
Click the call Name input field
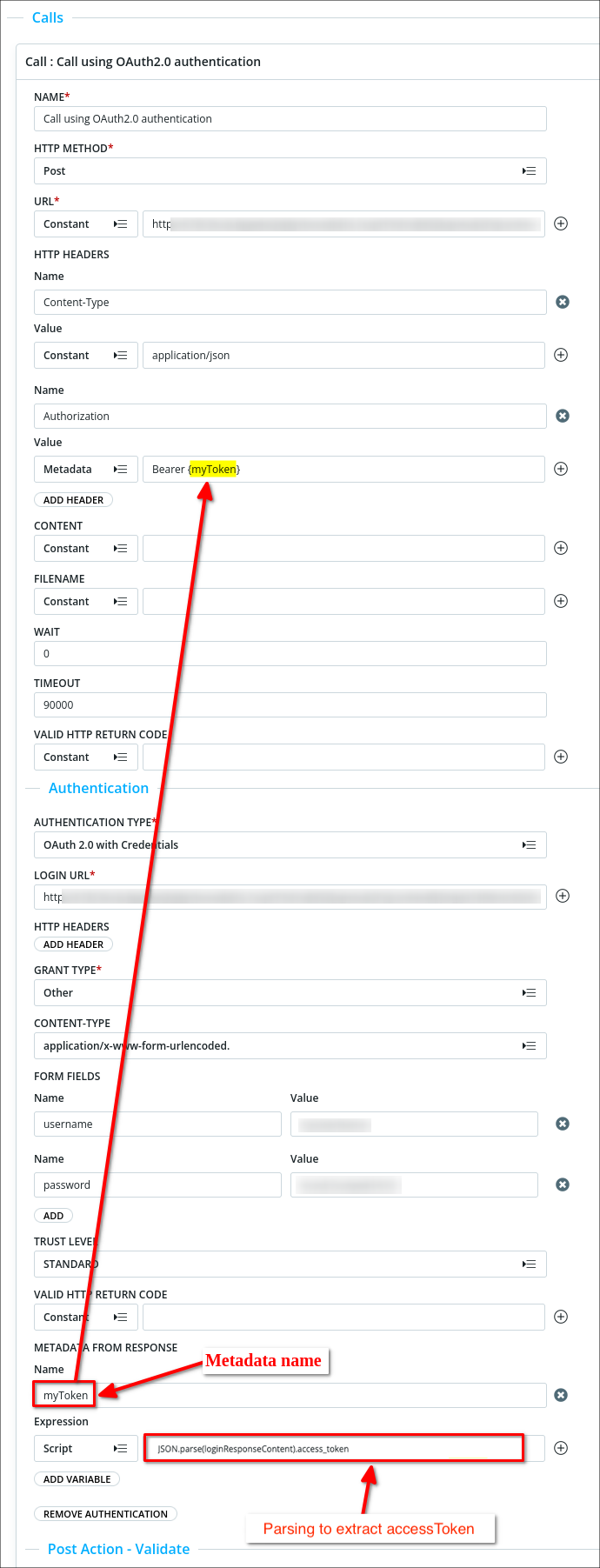point(290,118)
